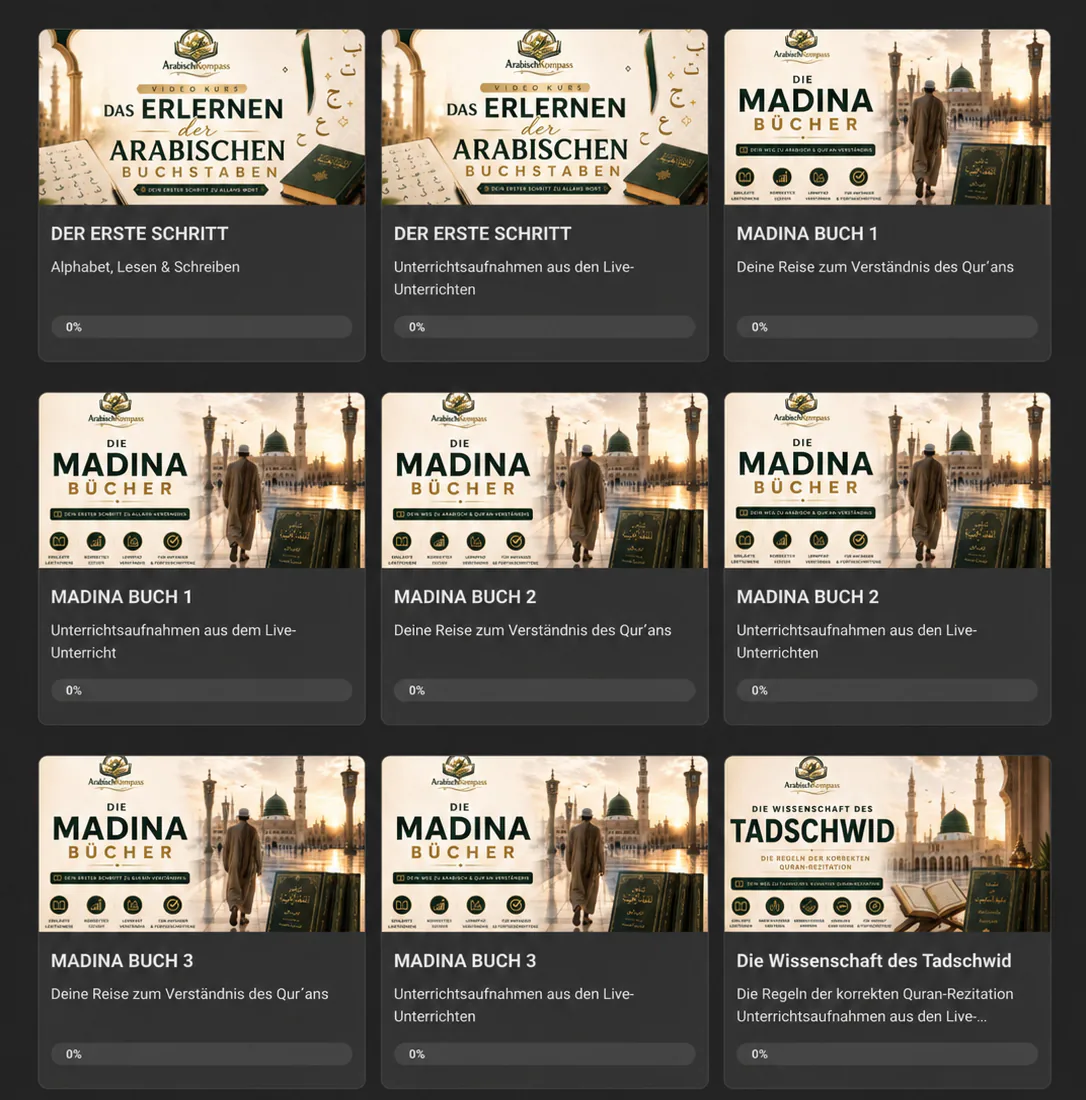This screenshot has width=1086, height=1100.
Task: Open thumbnail of MADINA BUCH 3 Live-Unterrichten card
Action: (x=544, y=844)
